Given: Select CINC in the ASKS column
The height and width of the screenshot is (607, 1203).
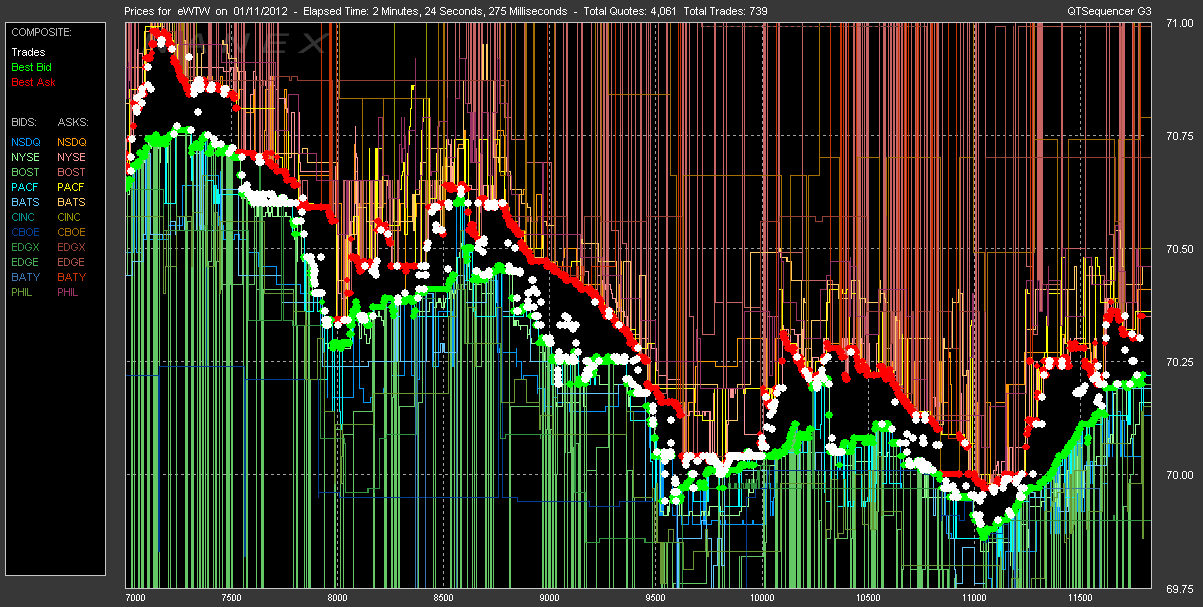Looking at the screenshot, I should (71, 217).
